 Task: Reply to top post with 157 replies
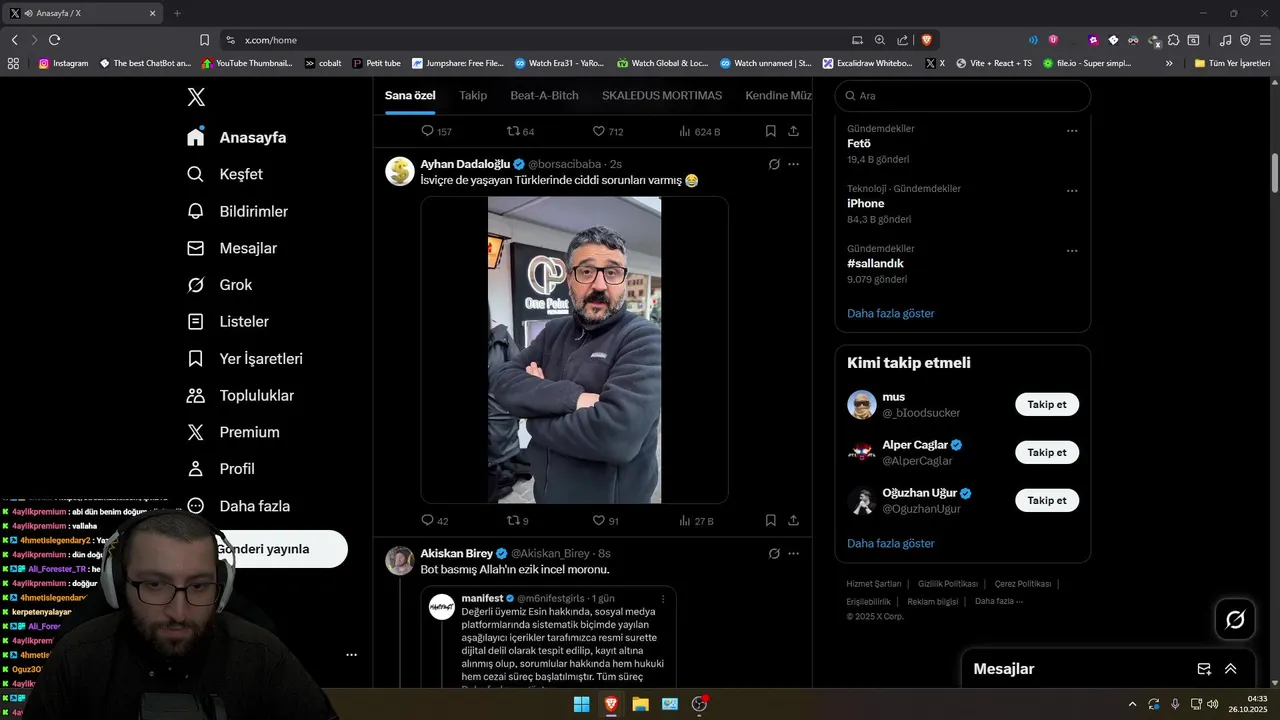[x=436, y=131]
